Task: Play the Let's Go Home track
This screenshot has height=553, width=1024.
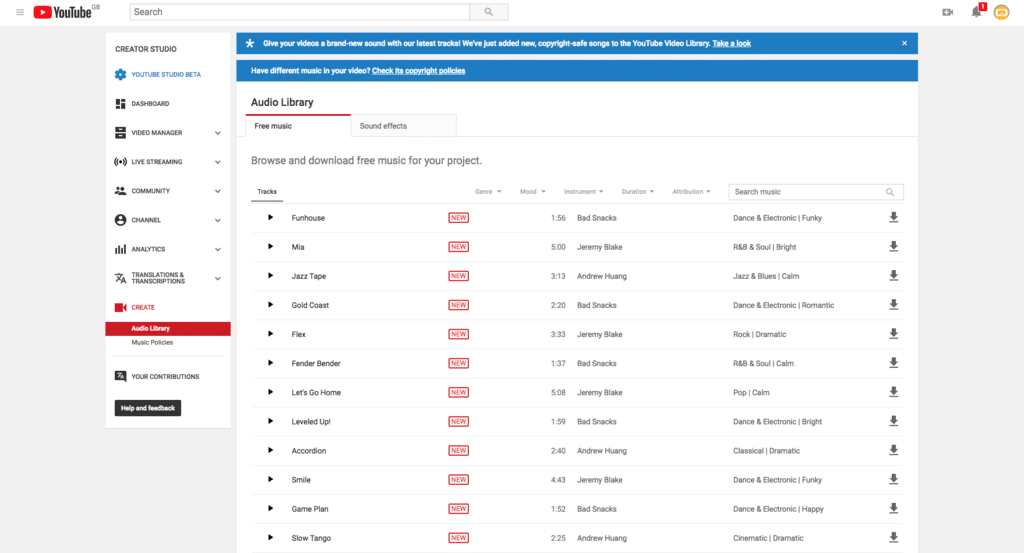Action: click(x=270, y=392)
